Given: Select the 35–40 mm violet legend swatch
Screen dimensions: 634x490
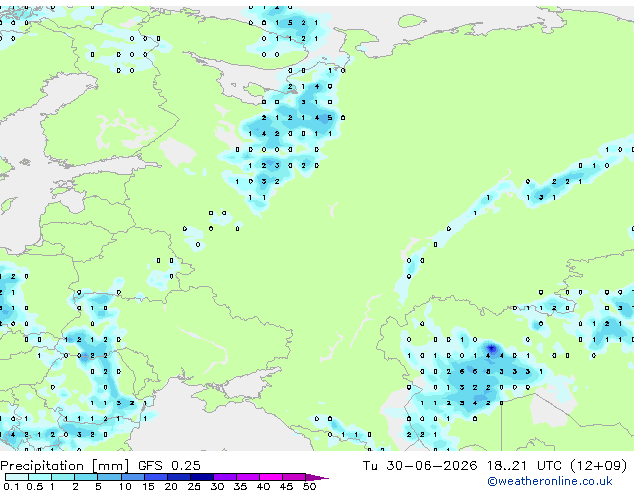Looking at the screenshot, I should (x=248, y=477).
